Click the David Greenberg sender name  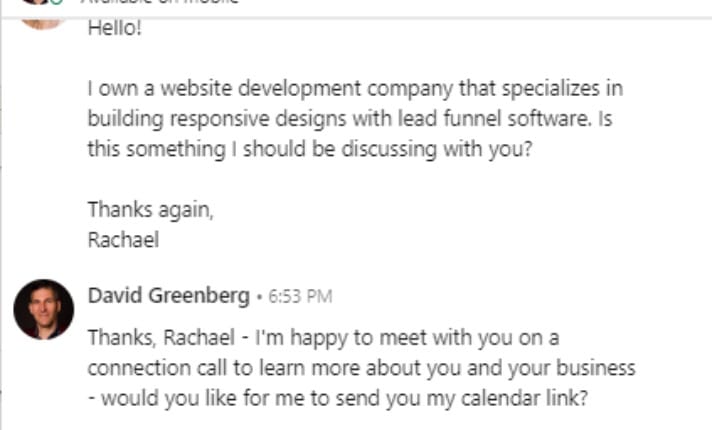point(168,296)
